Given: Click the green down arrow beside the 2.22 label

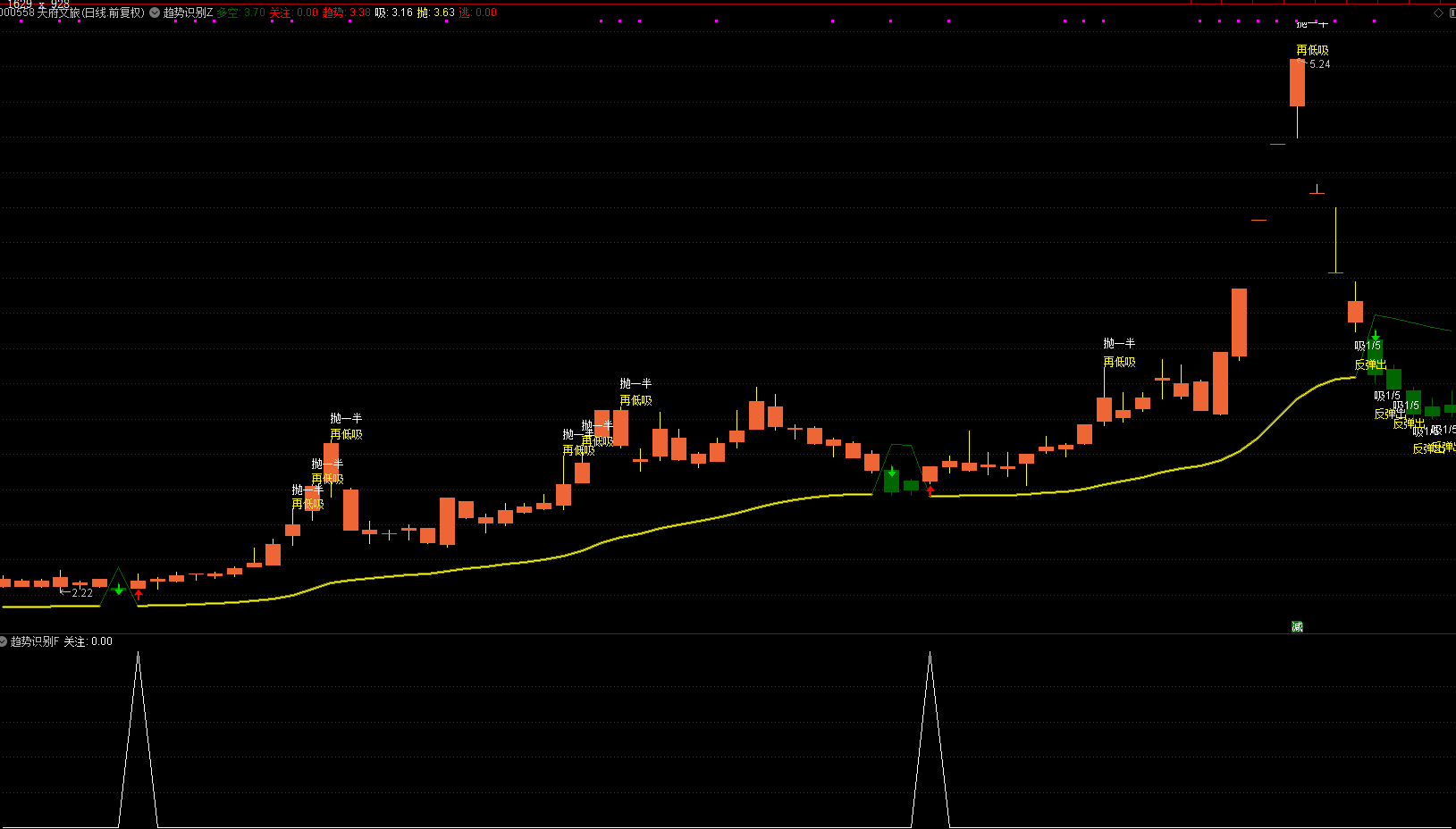Looking at the screenshot, I should click(x=119, y=590).
